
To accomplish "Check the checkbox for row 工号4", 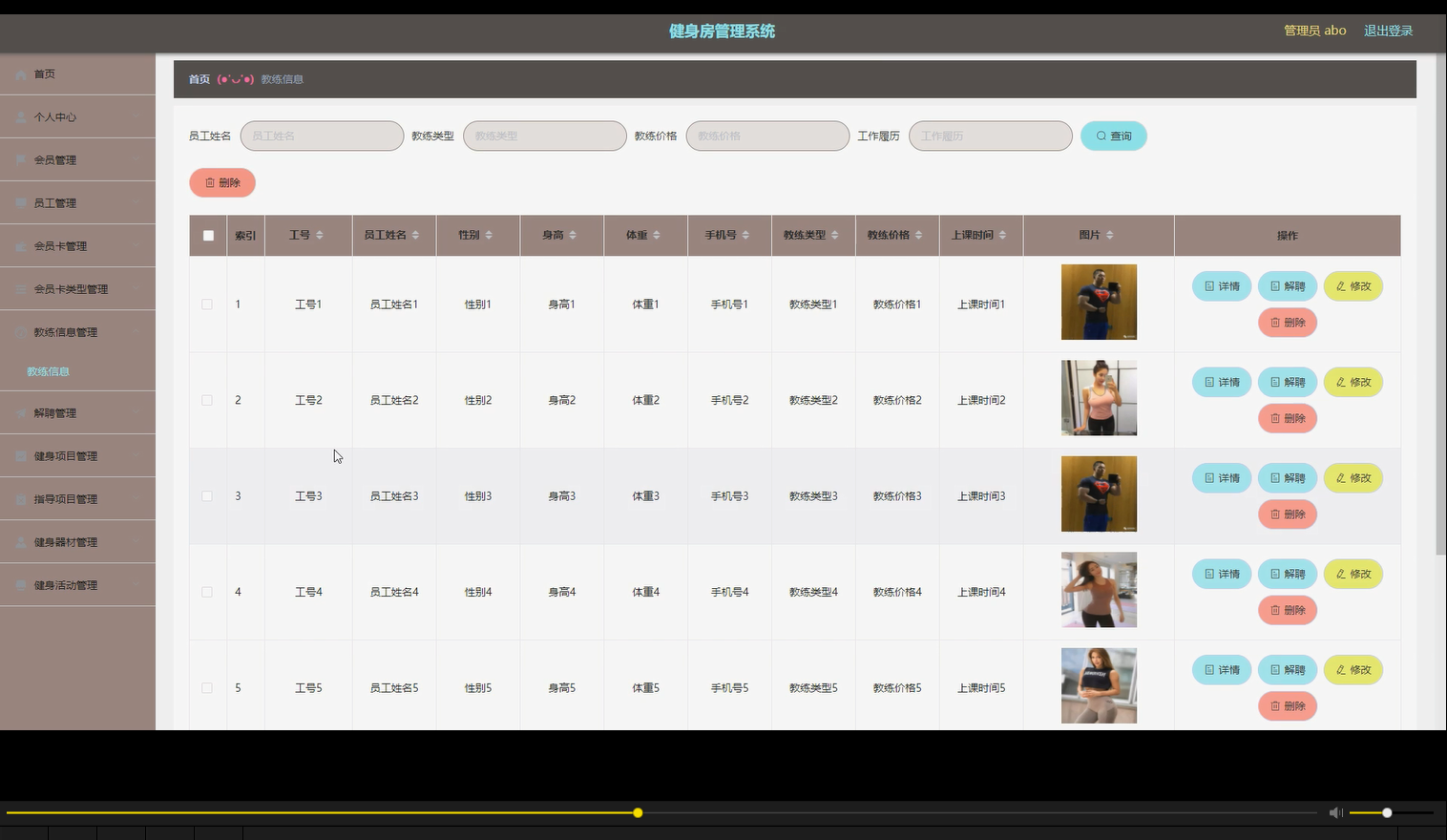I will point(207,592).
